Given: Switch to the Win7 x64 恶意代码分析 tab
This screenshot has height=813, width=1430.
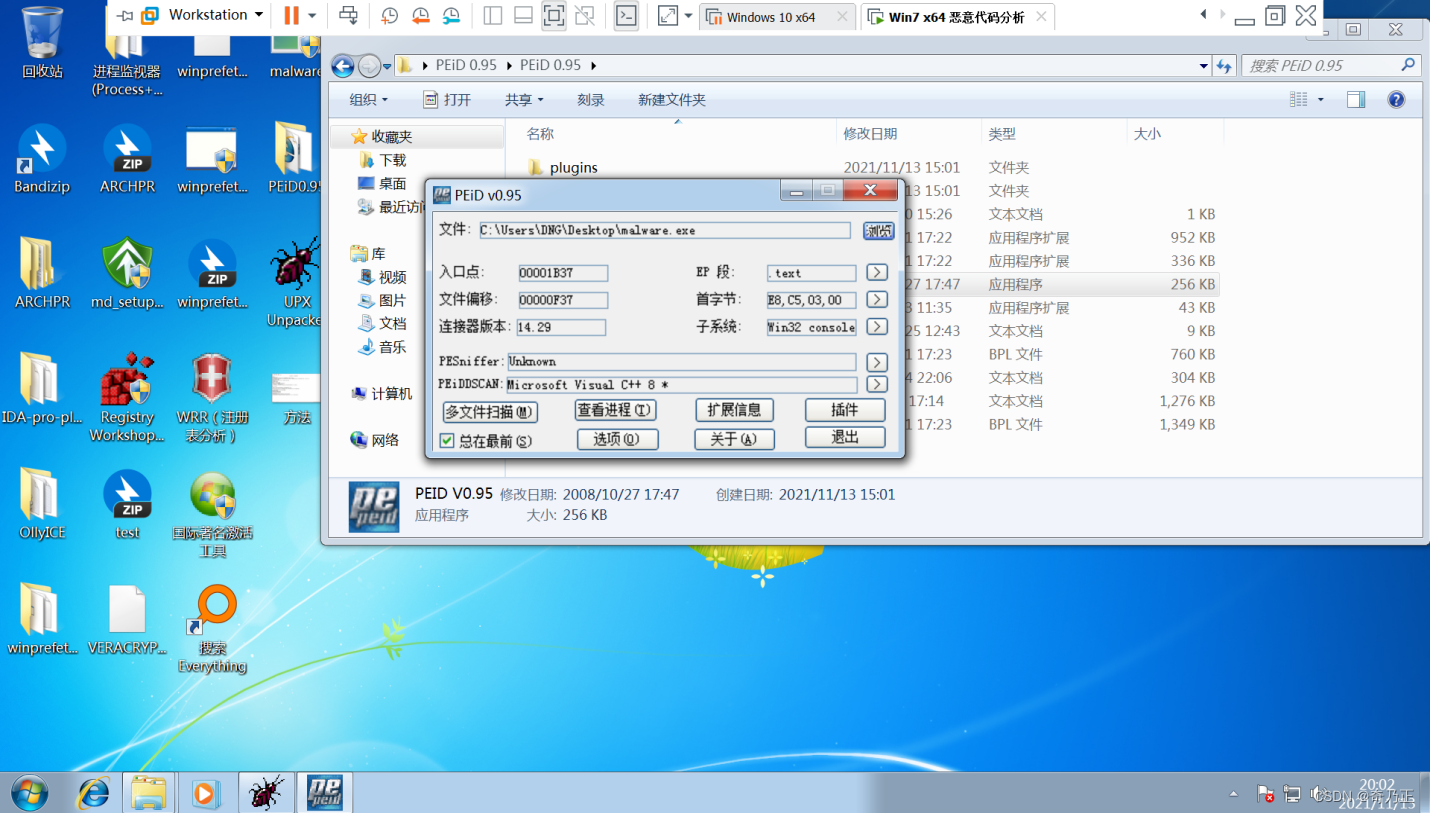Looking at the screenshot, I should [x=957, y=17].
